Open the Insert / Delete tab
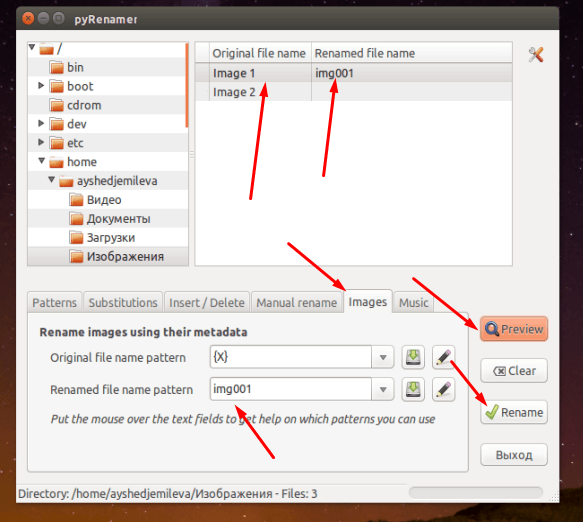This screenshot has width=583, height=522. tap(207, 303)
